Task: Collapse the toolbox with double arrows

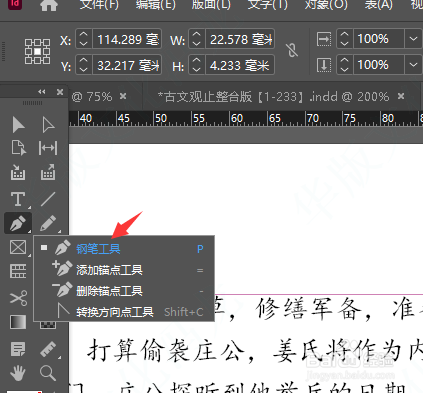Action: click(x=42, y=92)
